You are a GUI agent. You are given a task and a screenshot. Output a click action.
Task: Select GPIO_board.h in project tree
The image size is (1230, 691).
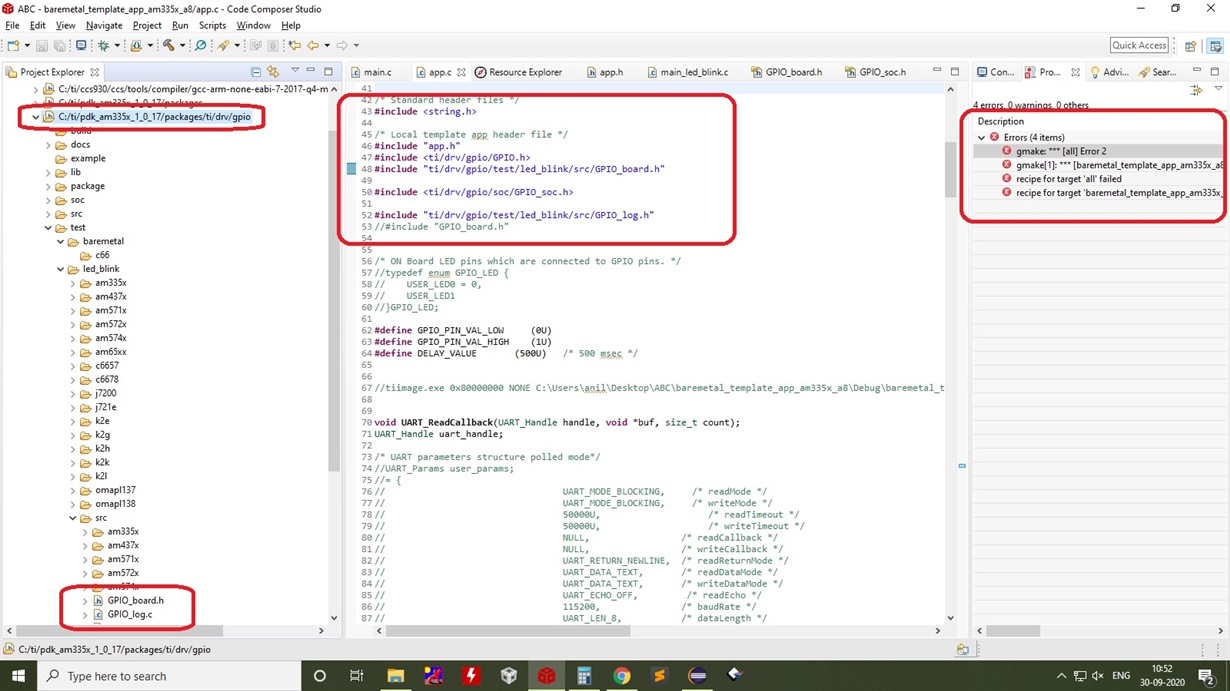[x=135, y=600]
